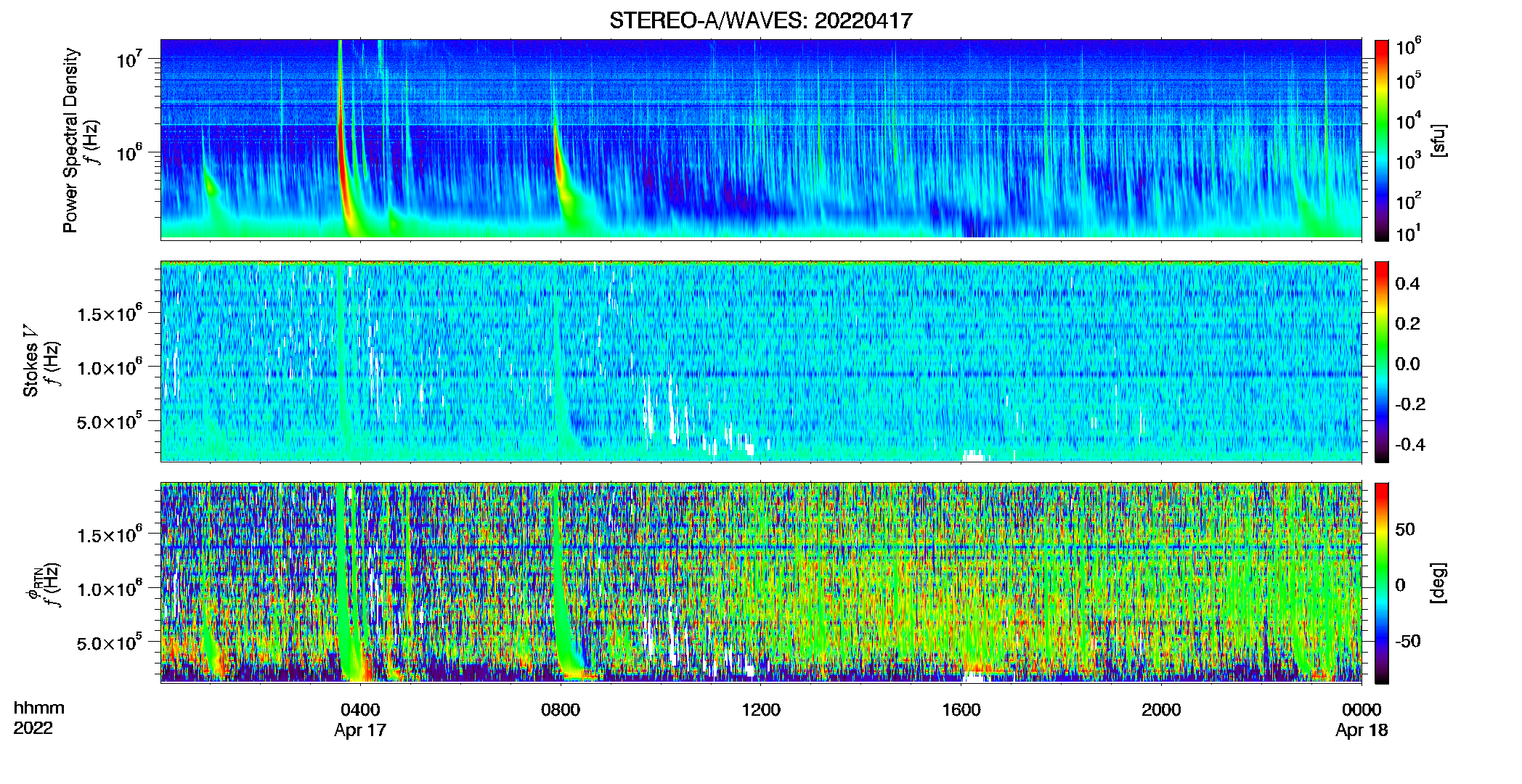Screen dimensions: 1522x784
Task: Click the STEREO-A/WAVES: 20220417 title
Action: [x=760, y=20]
